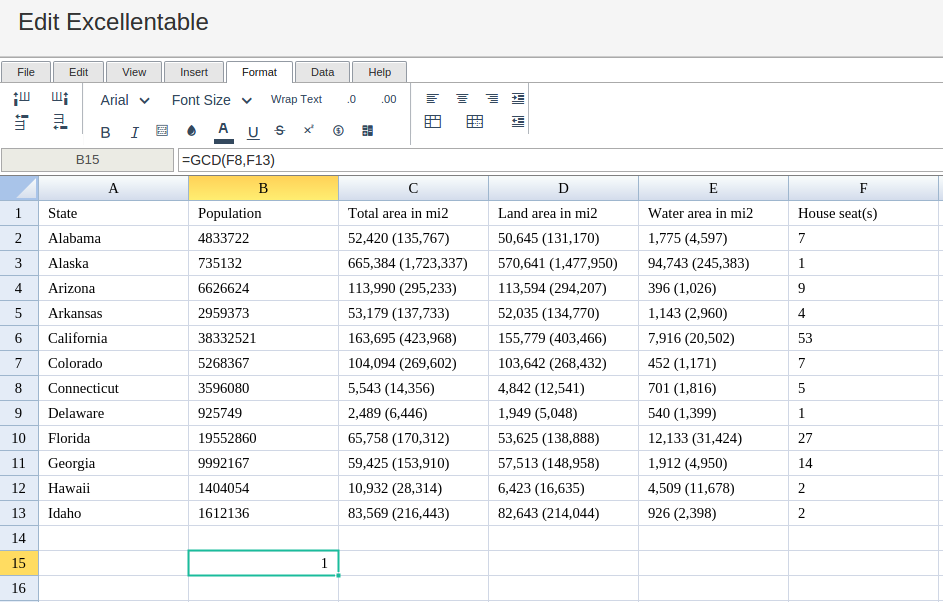Toggle underline formatting
This screenshot has height=602, width=943.
(x=253, y=132)
